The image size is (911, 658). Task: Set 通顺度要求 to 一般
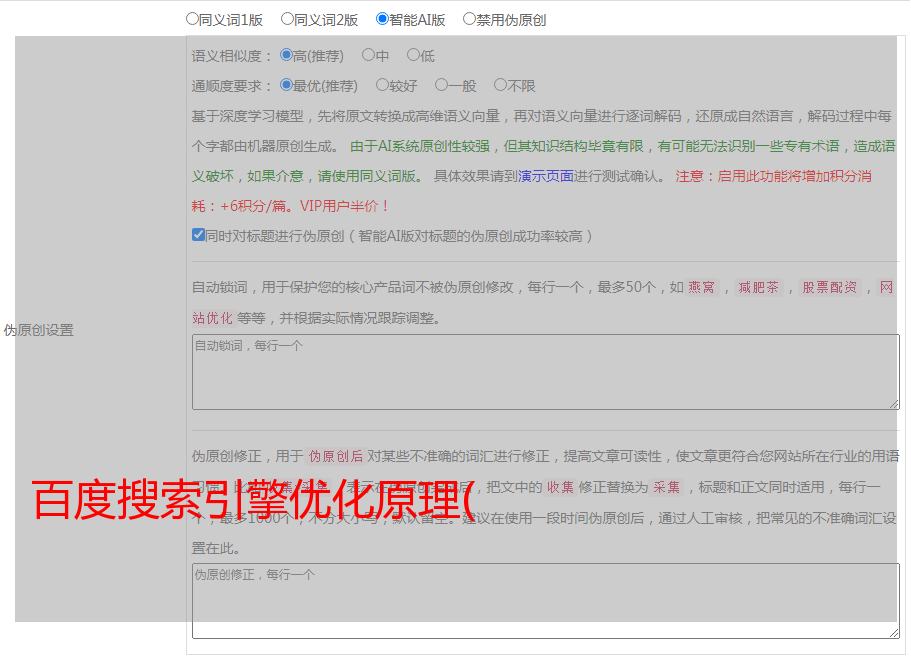tap(442, 85)
